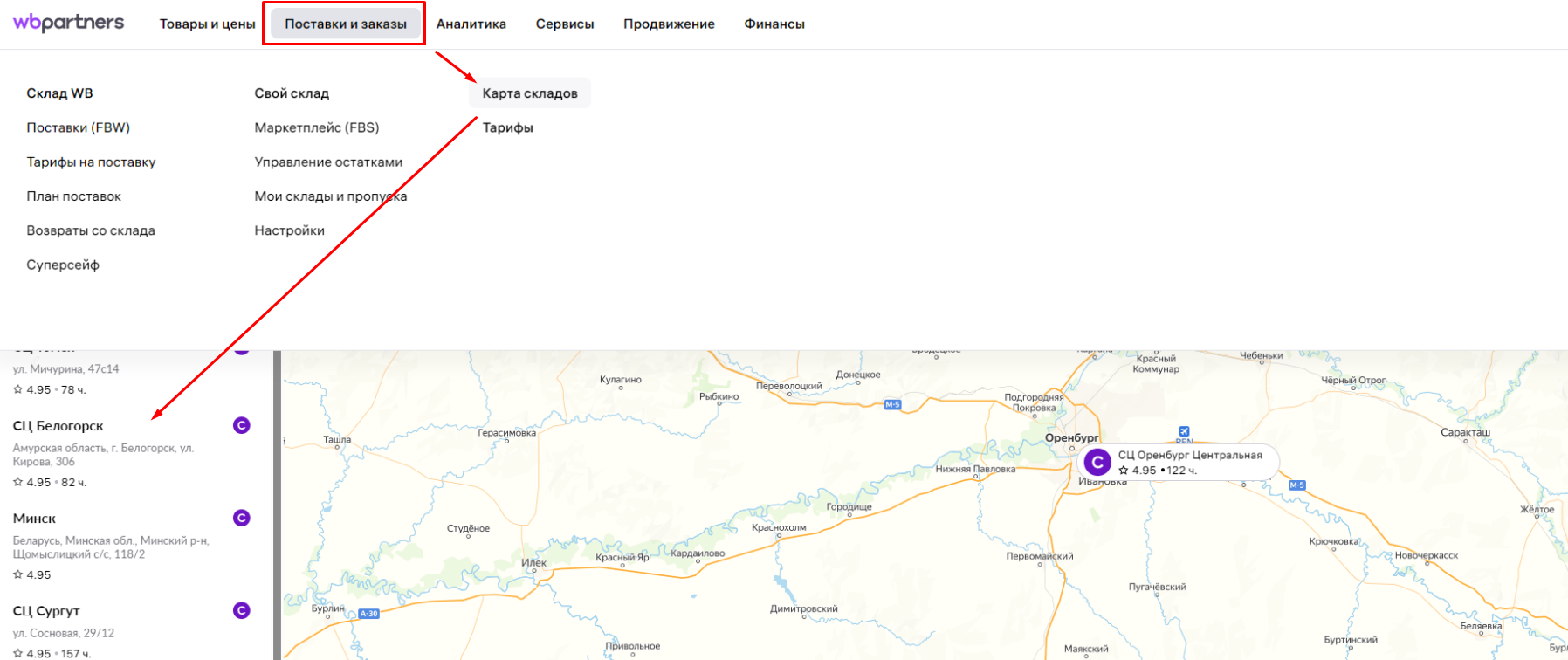Click the Илек town label on map

pyautogui.click(x=533, y=563)
